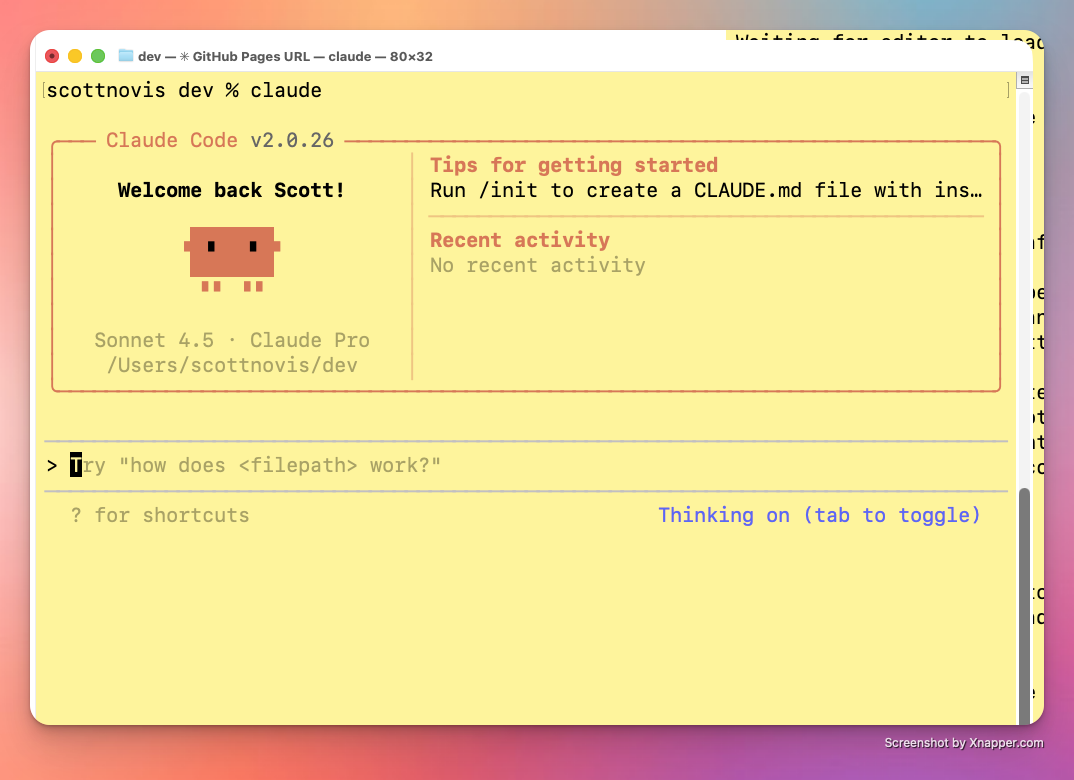1074x780 pixels.
Task: Click the prompt arrow symbol
Action: (52, 464)
